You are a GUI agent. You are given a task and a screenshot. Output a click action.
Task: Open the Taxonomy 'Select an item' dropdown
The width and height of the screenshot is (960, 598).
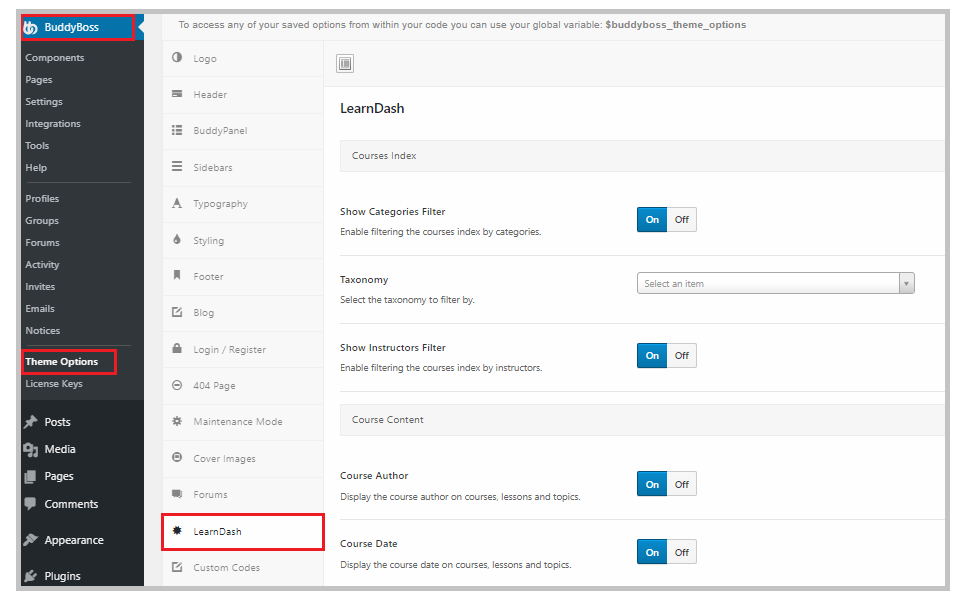(x=768, y=284)
